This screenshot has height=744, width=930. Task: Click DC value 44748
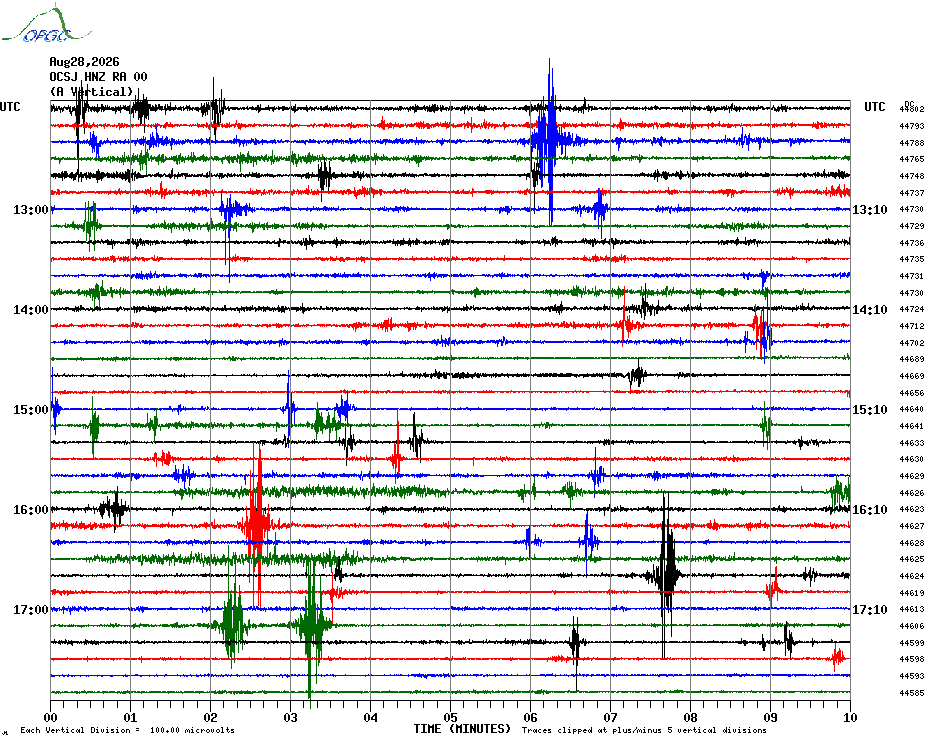pos(912,176)
